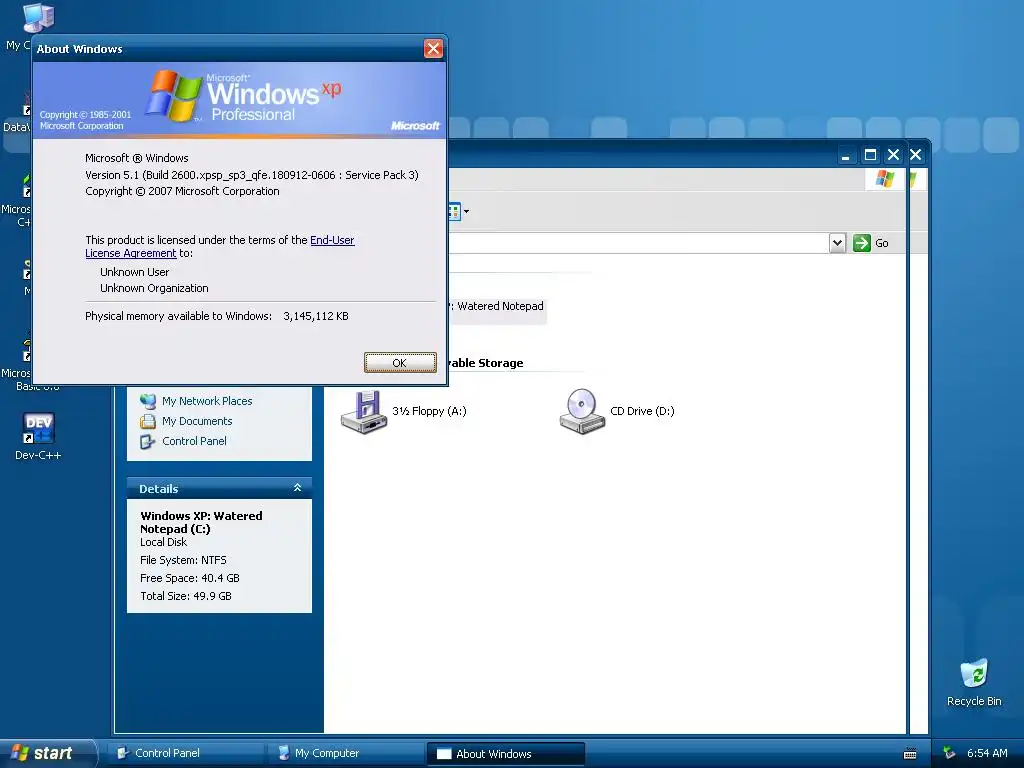Screen dimensions: 1024x768
Task: Open the 3½ Floppy (A:) drive
Action: pos(404,411)
